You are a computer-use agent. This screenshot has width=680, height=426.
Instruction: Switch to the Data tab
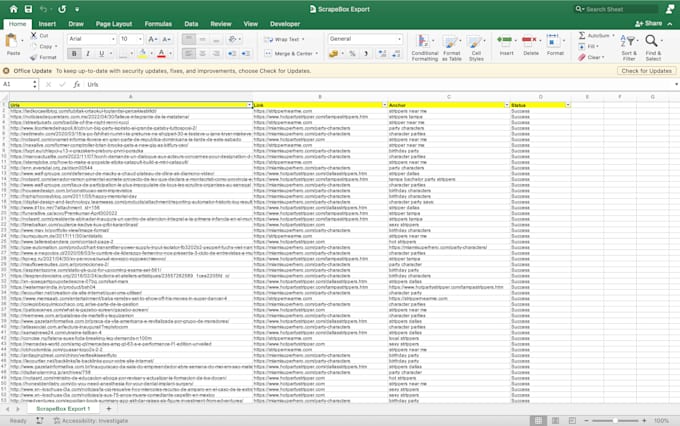[191, 24]
